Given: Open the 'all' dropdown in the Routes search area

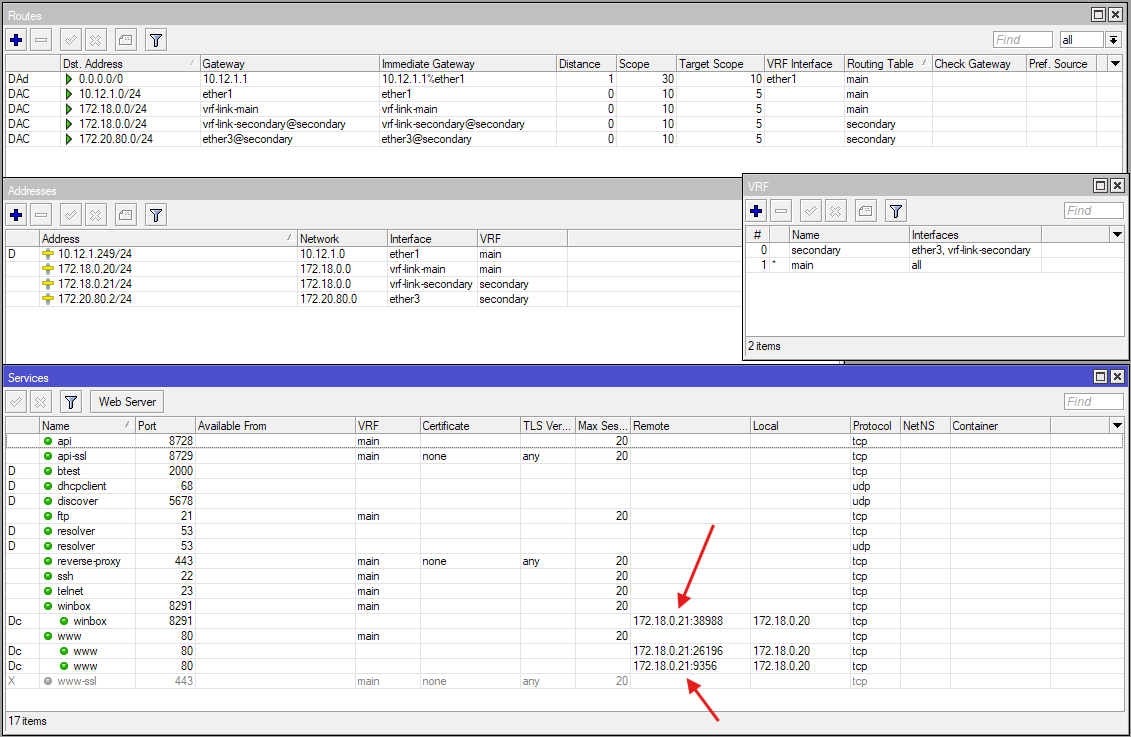Looking at the screenshot, I should coord(1114,40).
